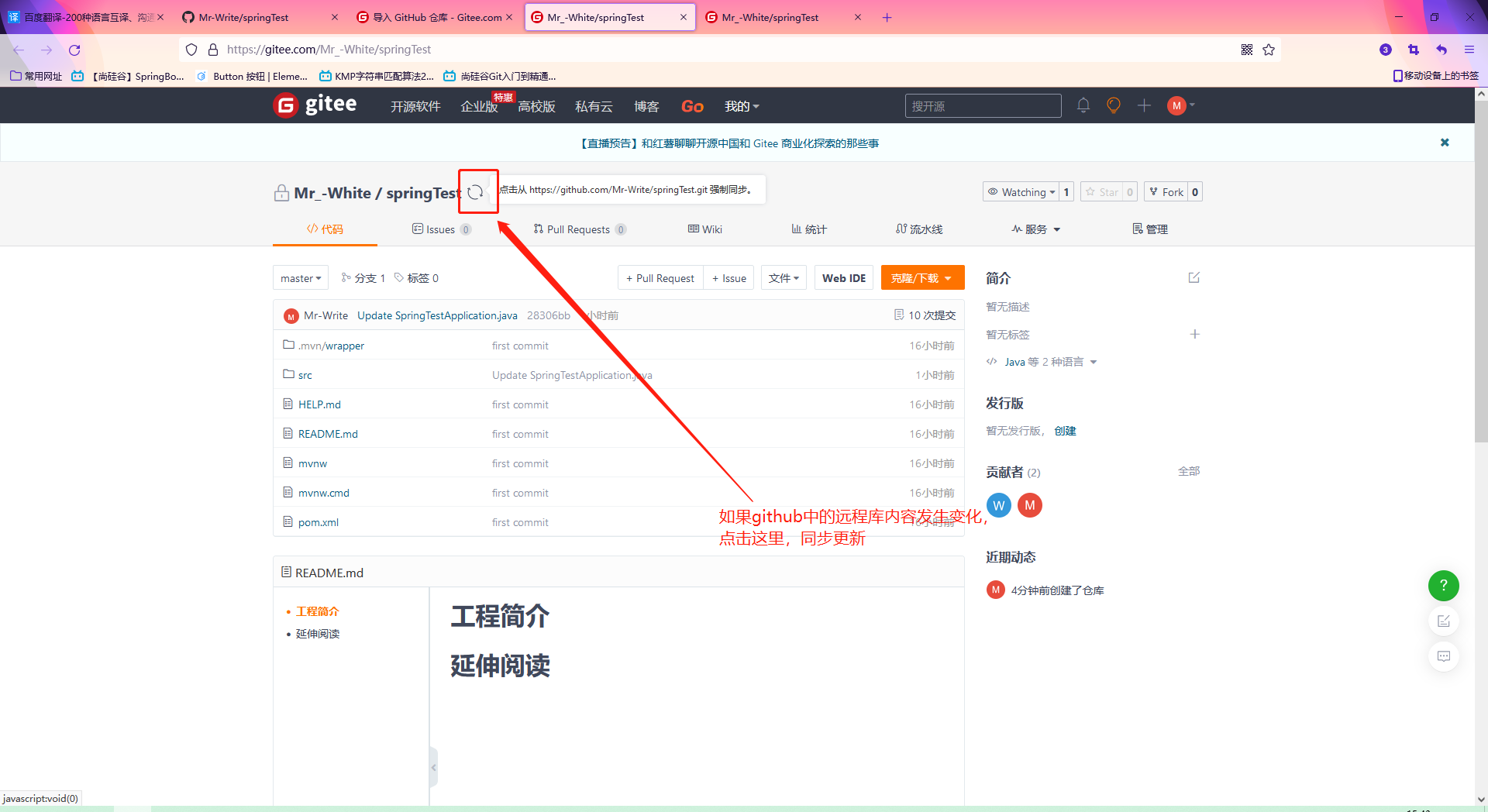The image size is (1488, 812).
Task: Expand the 克隆/下载 dropdown
Action: [x=922, y=278]
